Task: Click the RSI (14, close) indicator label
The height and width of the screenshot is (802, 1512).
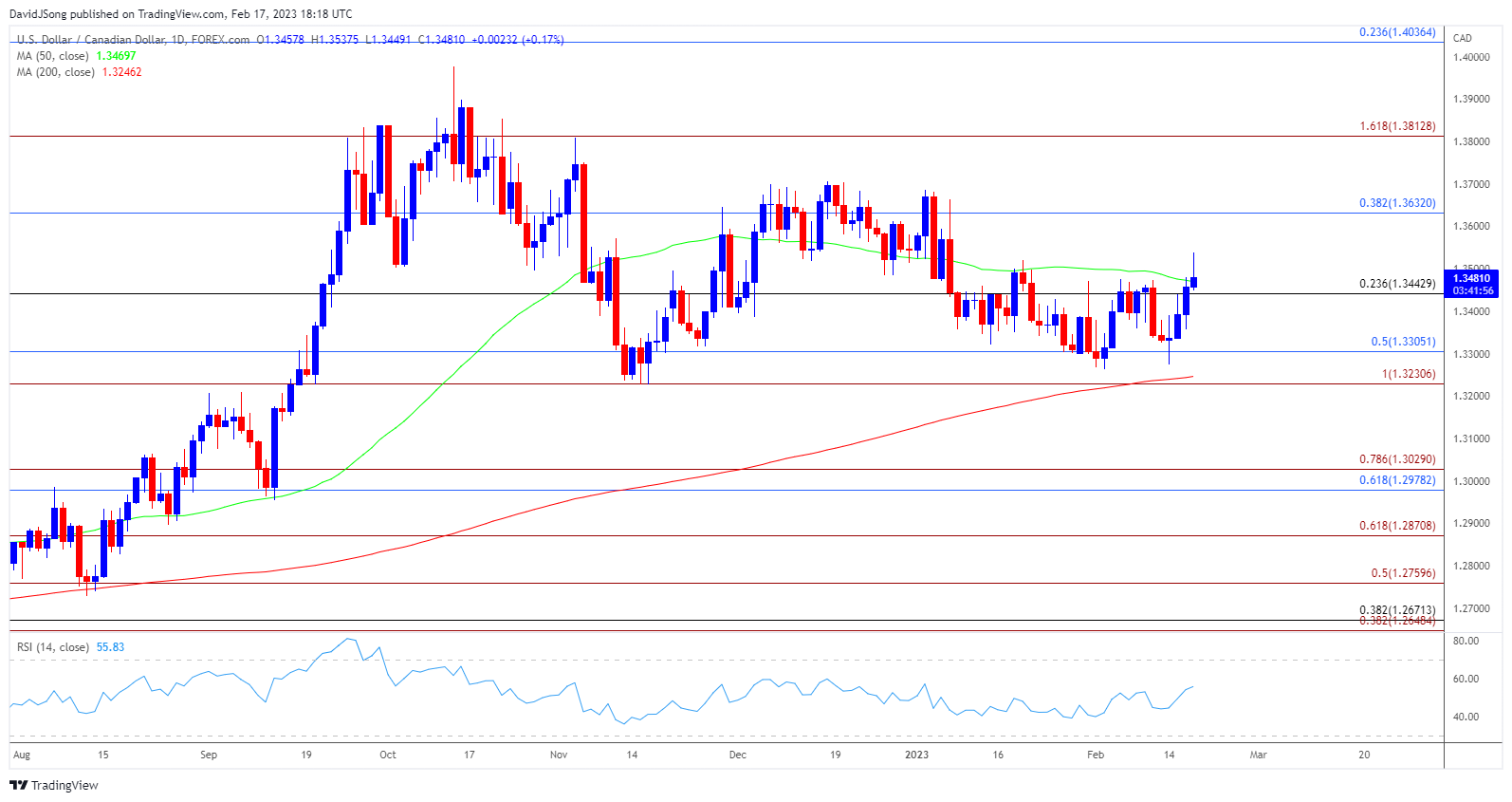Action: (53, 647)
